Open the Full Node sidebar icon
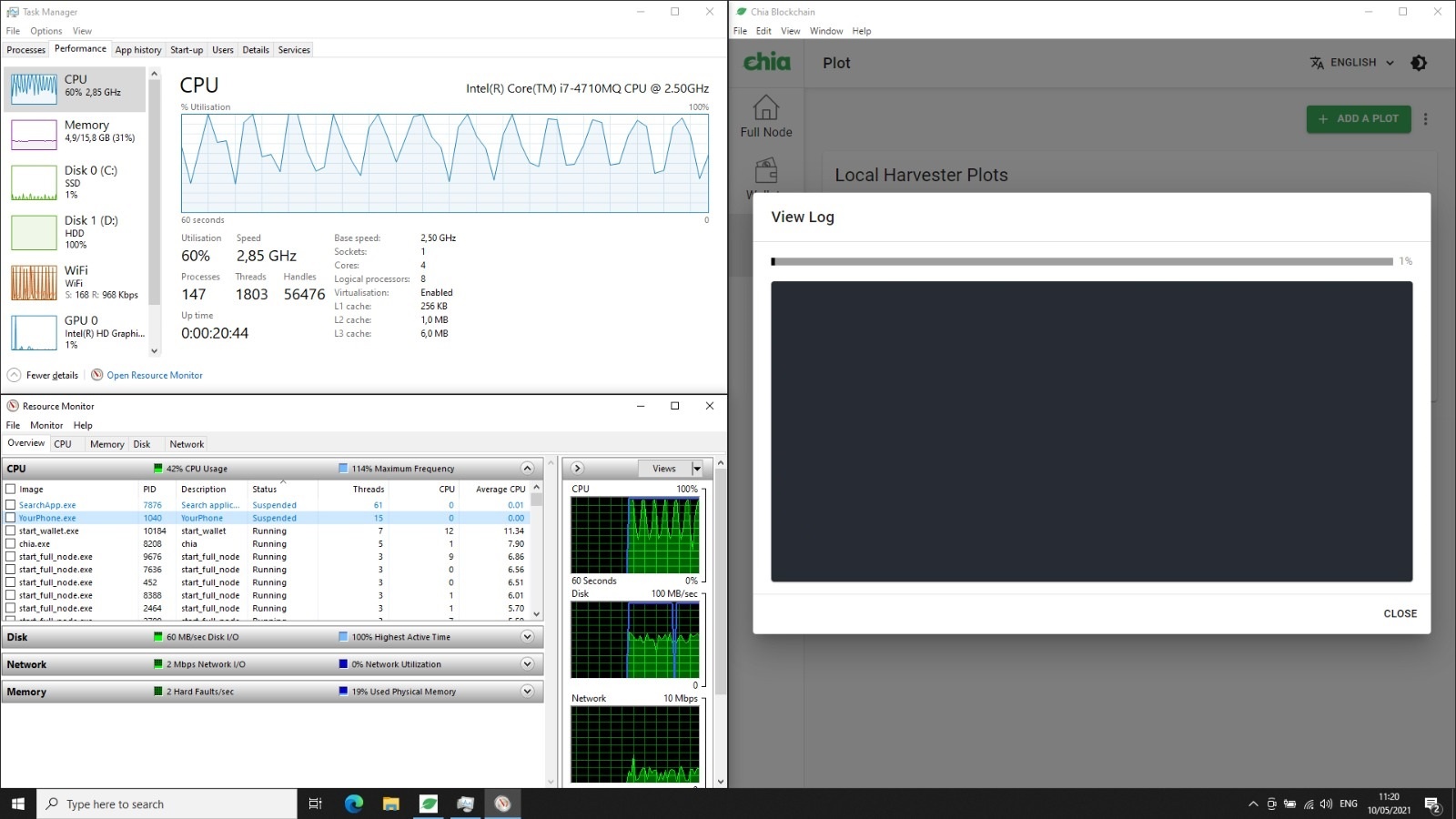Viewport: 1456px width, 819px height. 766,116
